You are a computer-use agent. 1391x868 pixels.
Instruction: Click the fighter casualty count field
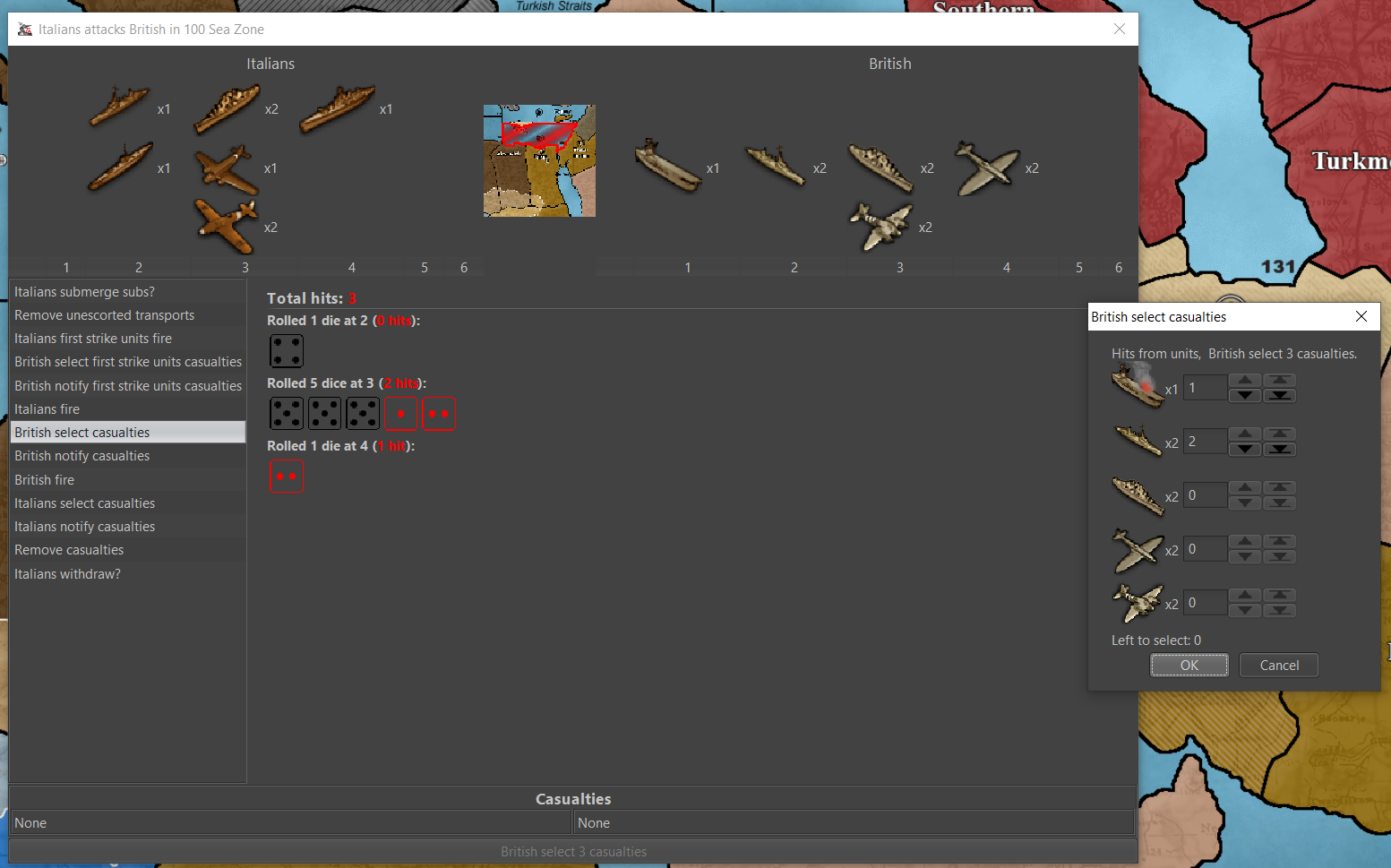[x=1206, y=549]
